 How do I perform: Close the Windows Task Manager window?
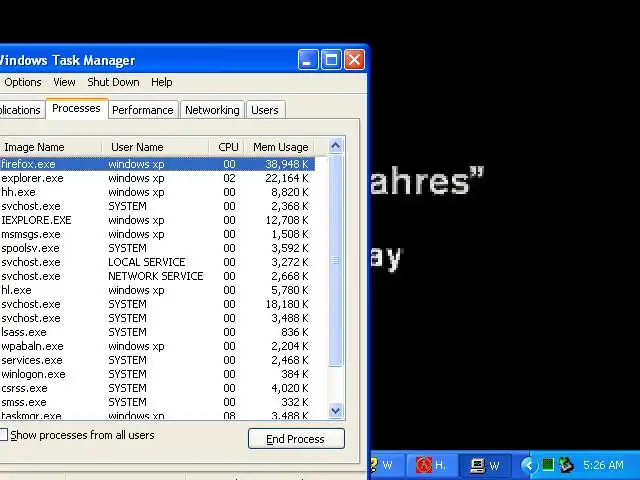[x=354, y=60]
